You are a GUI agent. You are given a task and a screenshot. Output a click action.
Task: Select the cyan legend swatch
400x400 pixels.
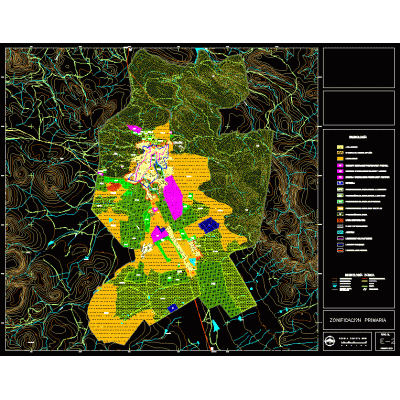click(340, 232)
